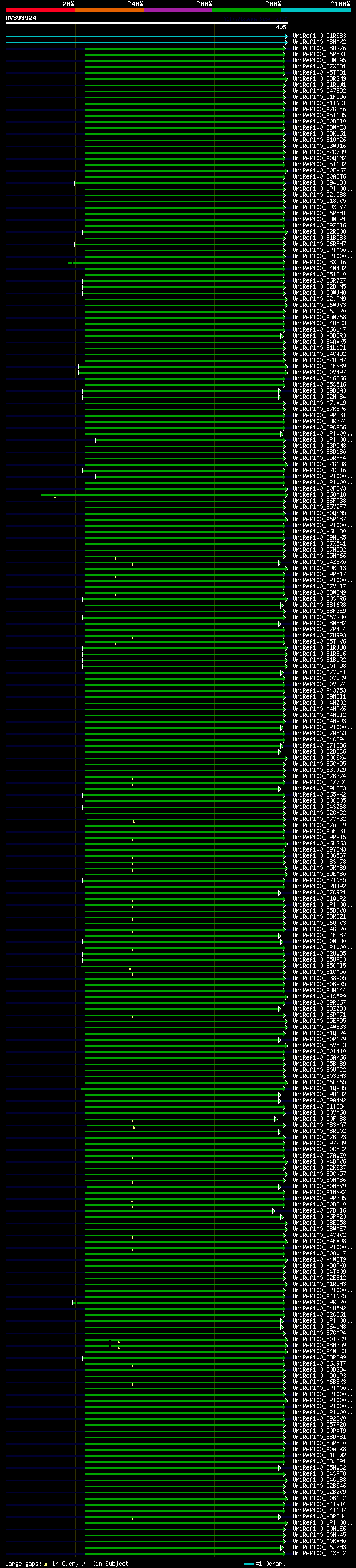Viewport: 356px width, 1568px height.
Task: Select the UniRef100_Q0F2V3 entry
Action: (319, 489)
